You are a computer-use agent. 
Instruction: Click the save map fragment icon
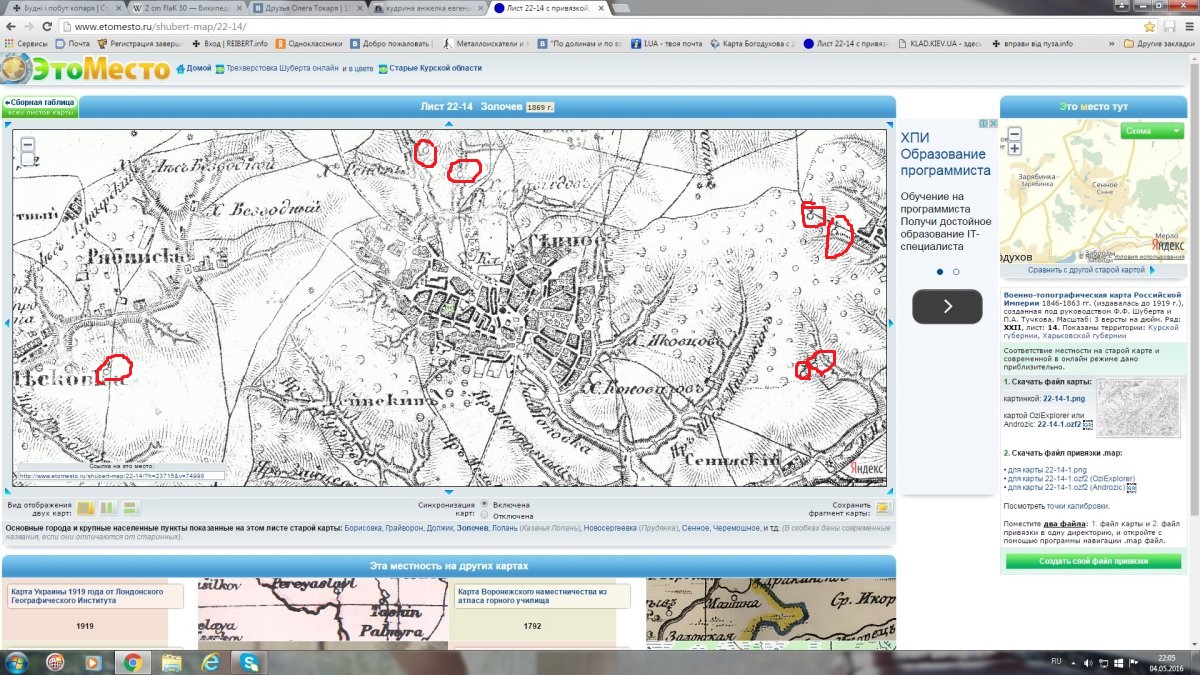[x=883, y=508]
